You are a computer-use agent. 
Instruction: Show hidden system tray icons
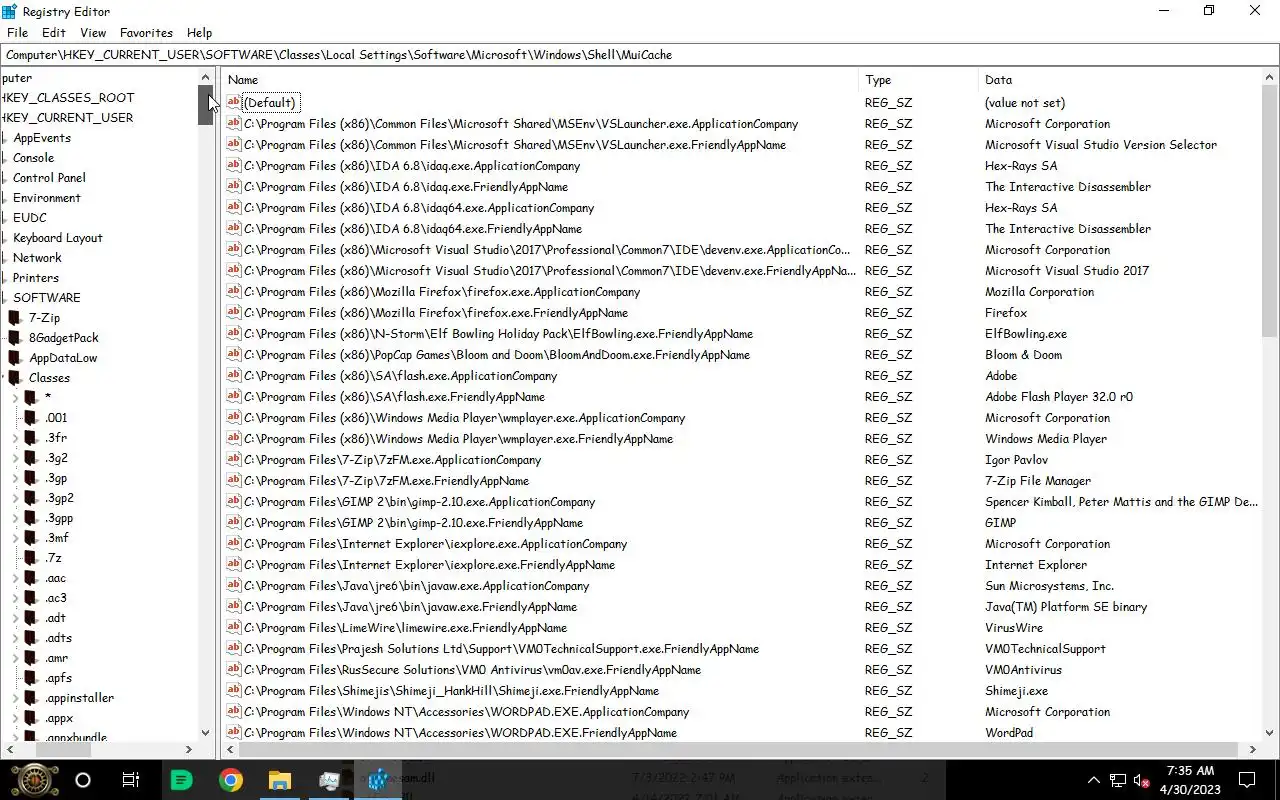[1094, 780]
